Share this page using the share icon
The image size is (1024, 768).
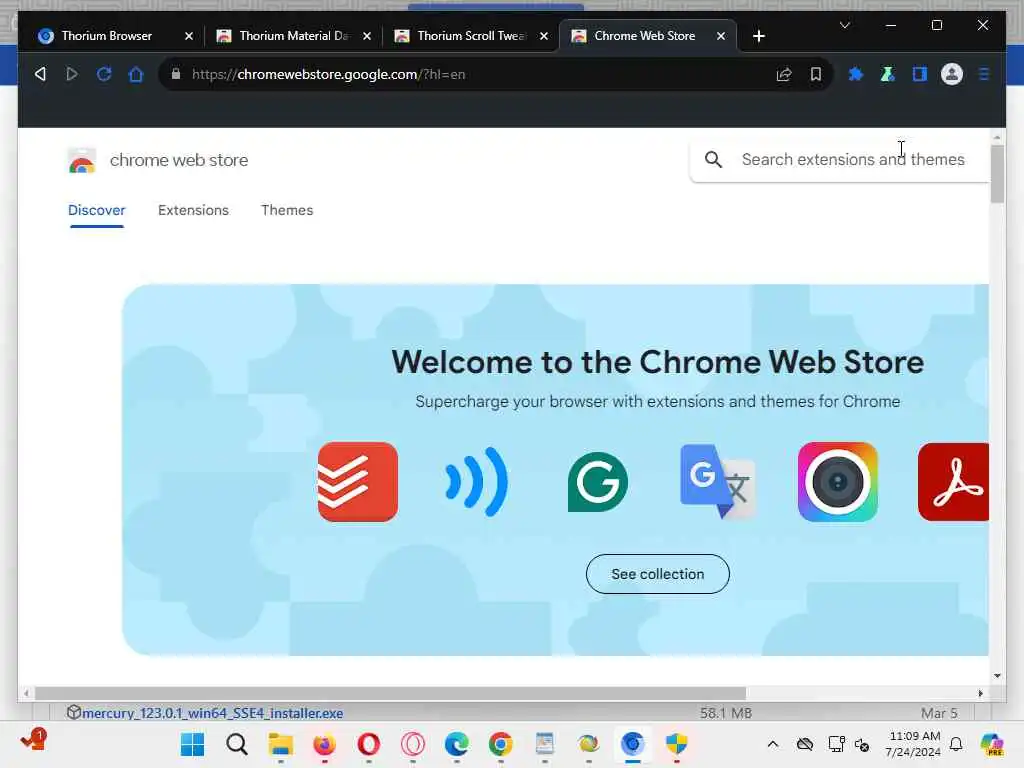(784, 74)
